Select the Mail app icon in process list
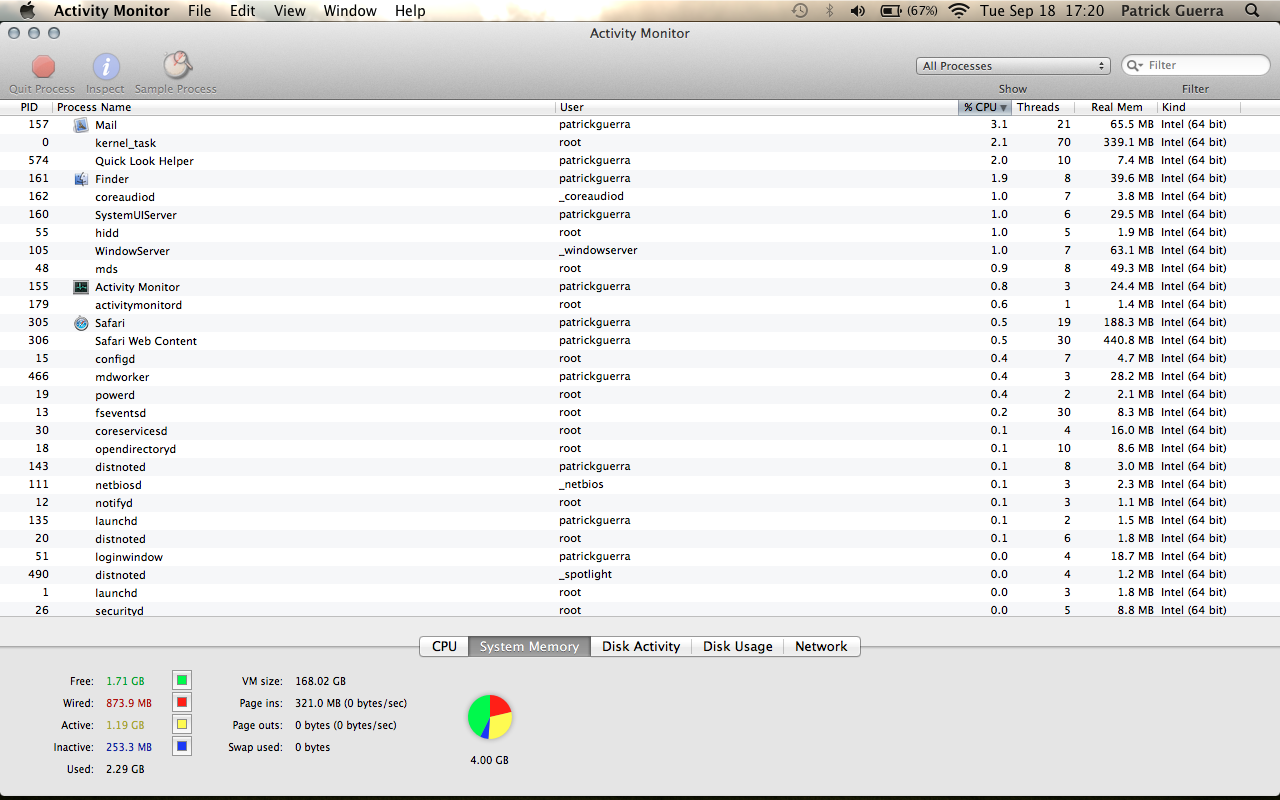The height and width of the screenshot is (800, 1280). click(x=81, y=125)
